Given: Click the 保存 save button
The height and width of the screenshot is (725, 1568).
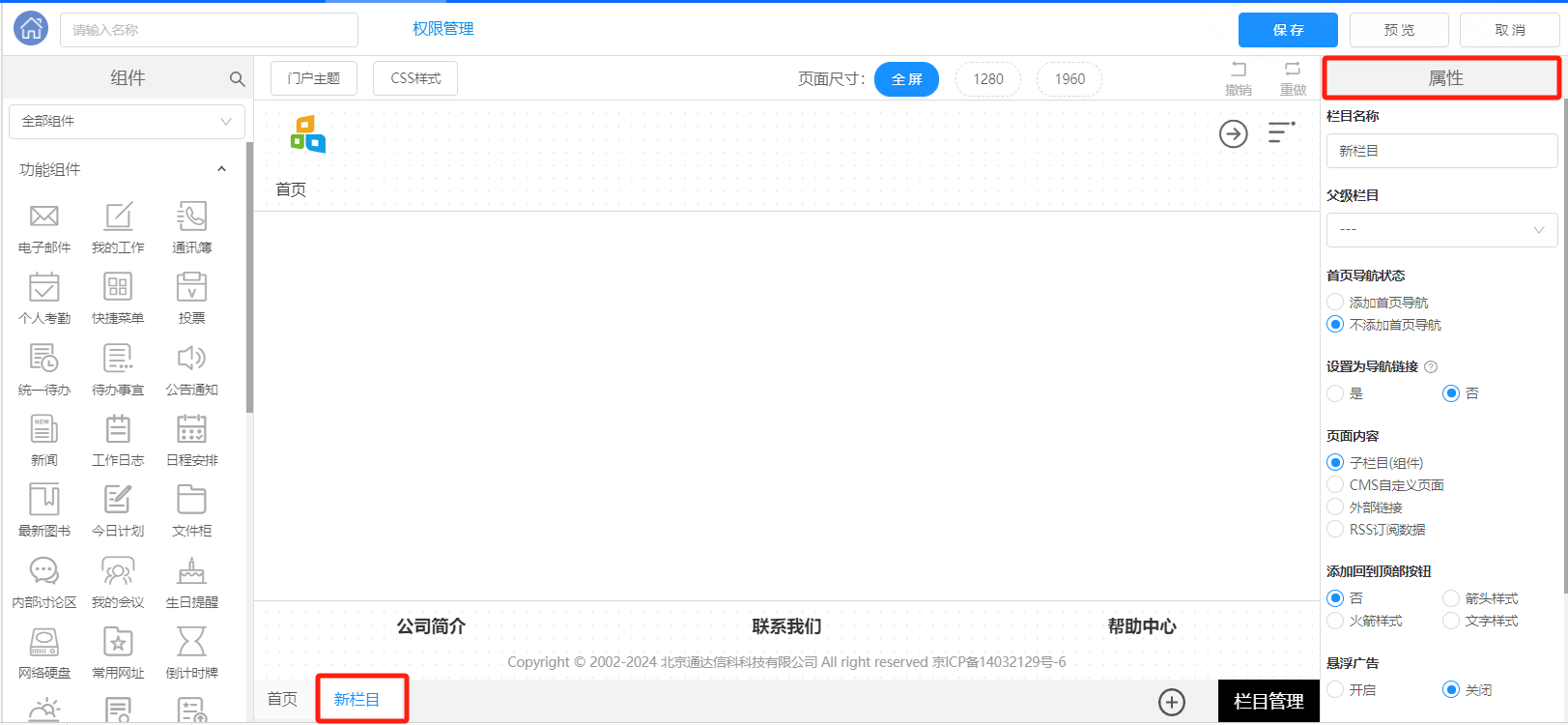Looking at the screenshot, I should (1288, 30).
